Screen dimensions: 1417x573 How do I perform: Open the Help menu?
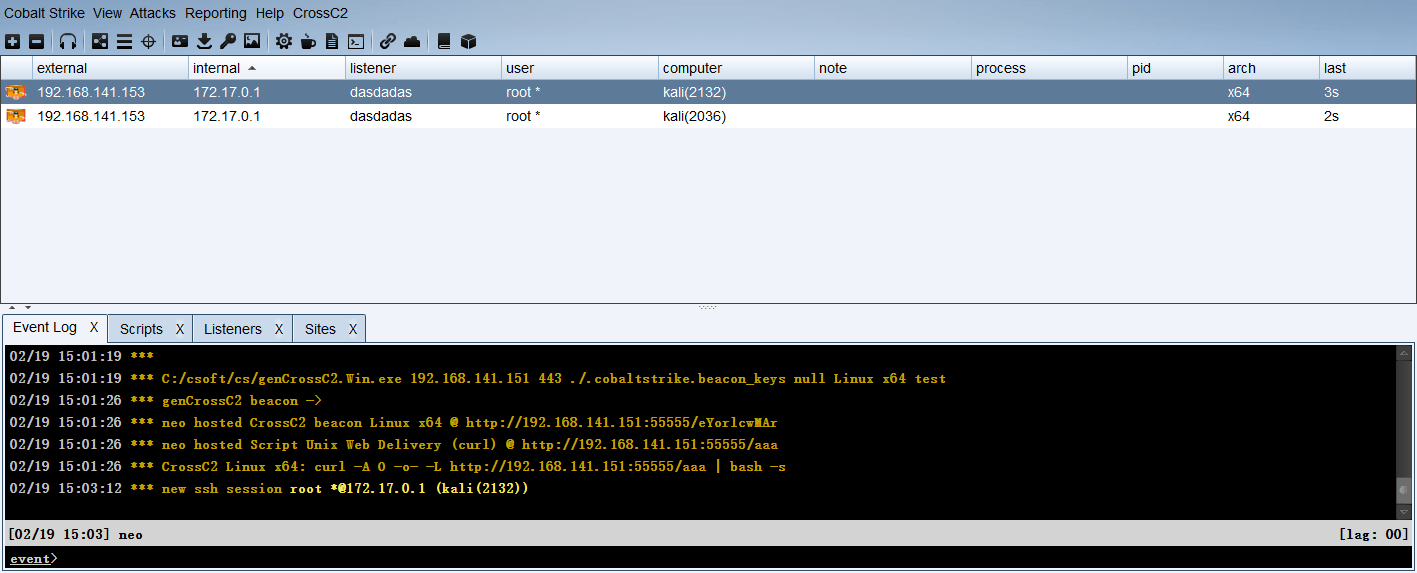click(269, 13)
